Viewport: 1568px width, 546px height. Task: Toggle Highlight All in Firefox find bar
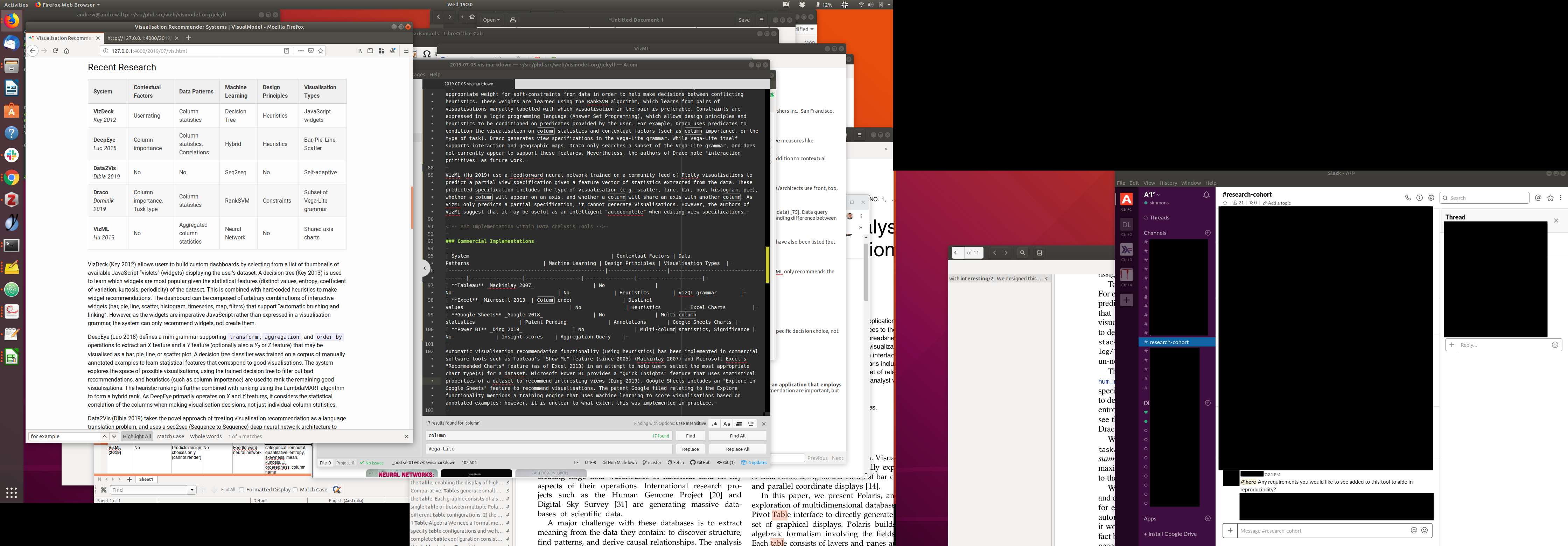[136, 436]
